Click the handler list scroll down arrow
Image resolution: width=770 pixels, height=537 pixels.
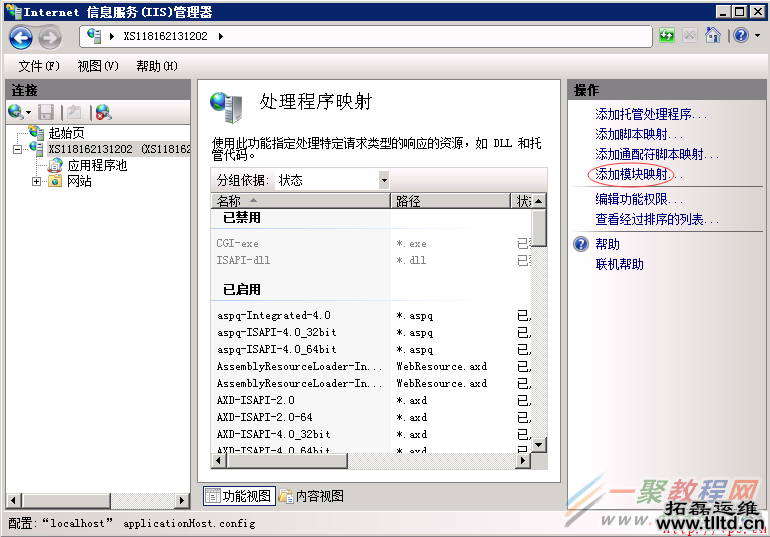[539, 445]
